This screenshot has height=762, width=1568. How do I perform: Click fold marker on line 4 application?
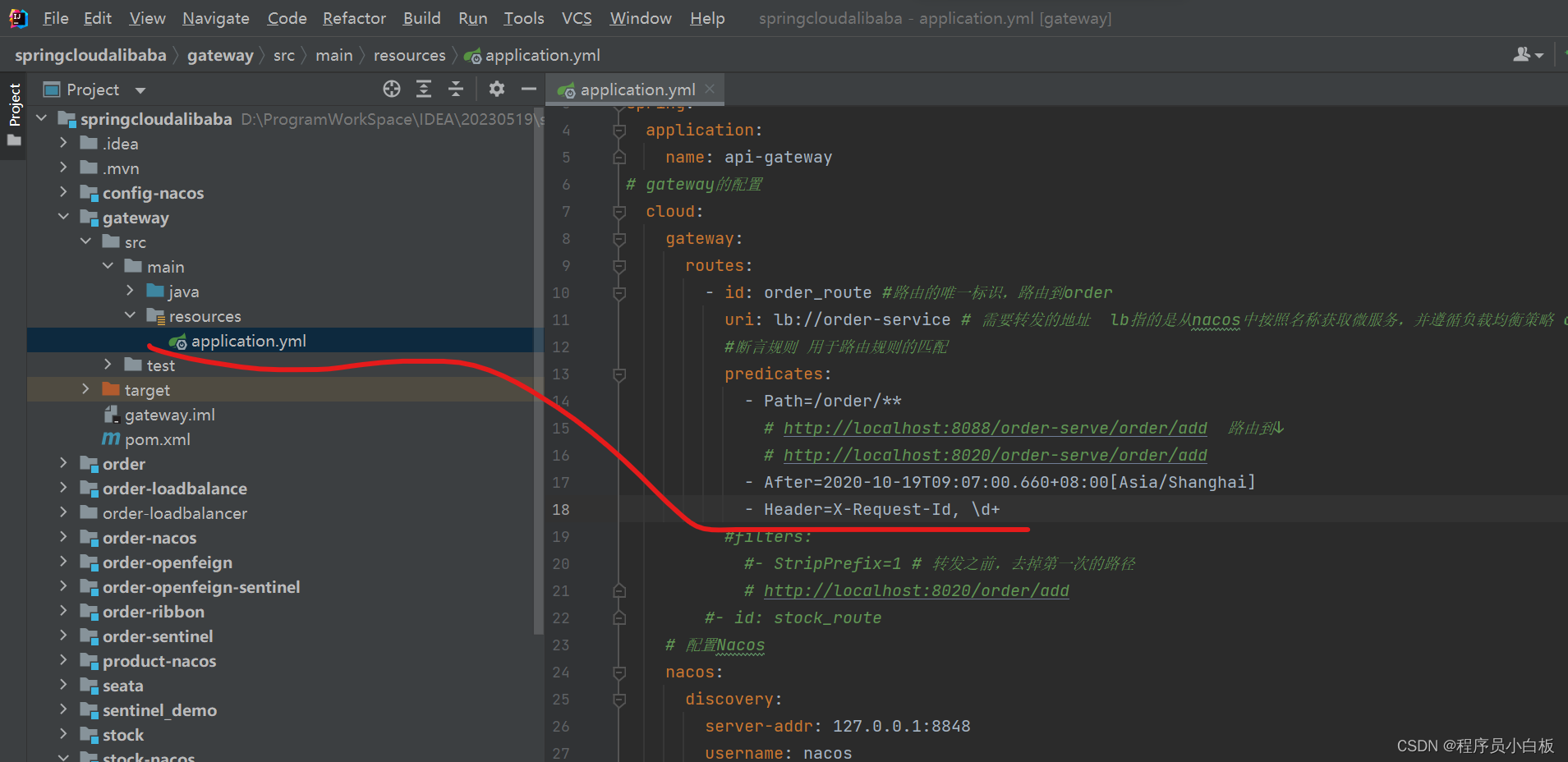(x=619, y=131)
